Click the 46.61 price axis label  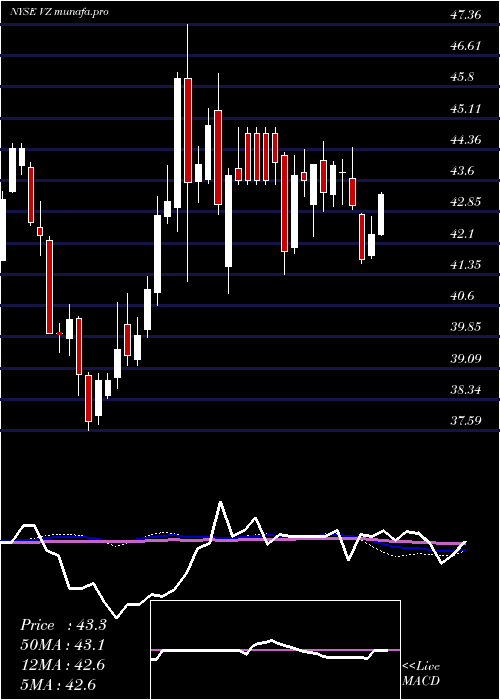pos(465,46)
